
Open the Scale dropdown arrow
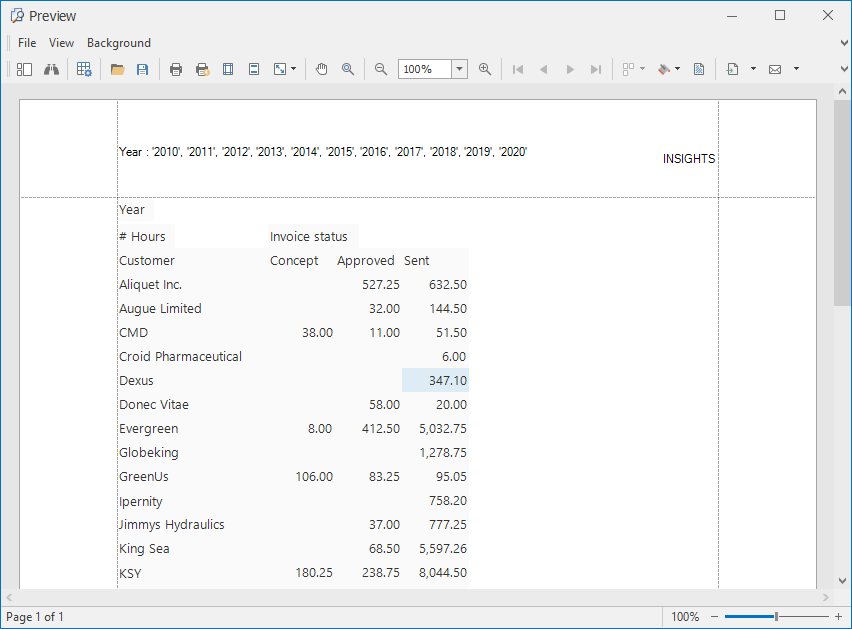click(x=293, y=69)
